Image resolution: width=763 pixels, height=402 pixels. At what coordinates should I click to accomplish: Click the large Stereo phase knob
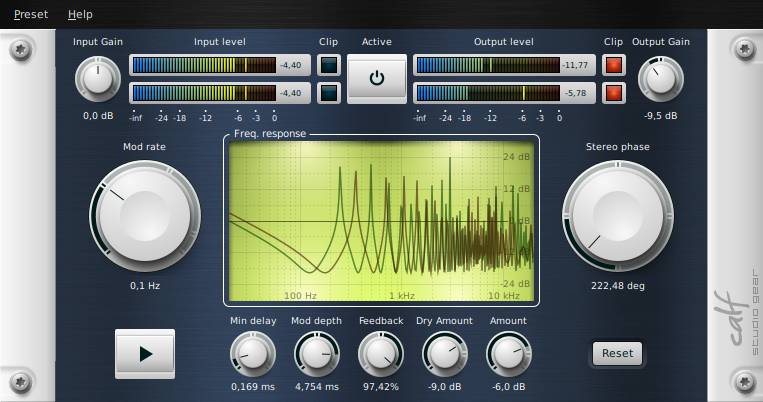pyautogui.click(x=618, y=216)
